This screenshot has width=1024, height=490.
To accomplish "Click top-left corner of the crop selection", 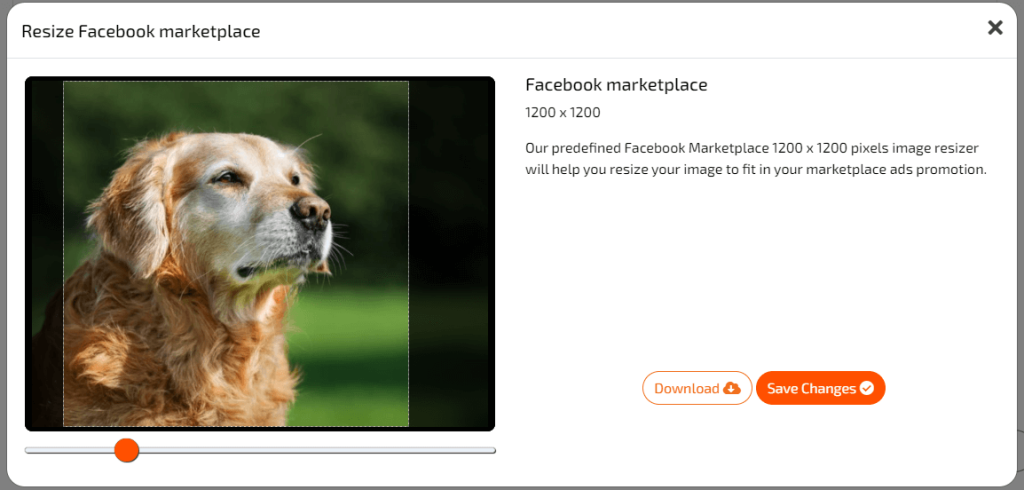I will click(x=64, y=82).
